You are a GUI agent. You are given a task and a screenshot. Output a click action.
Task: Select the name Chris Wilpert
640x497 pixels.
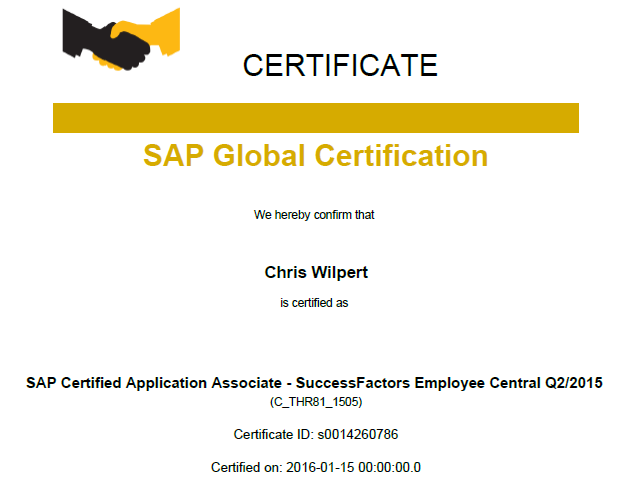[316, 272]
